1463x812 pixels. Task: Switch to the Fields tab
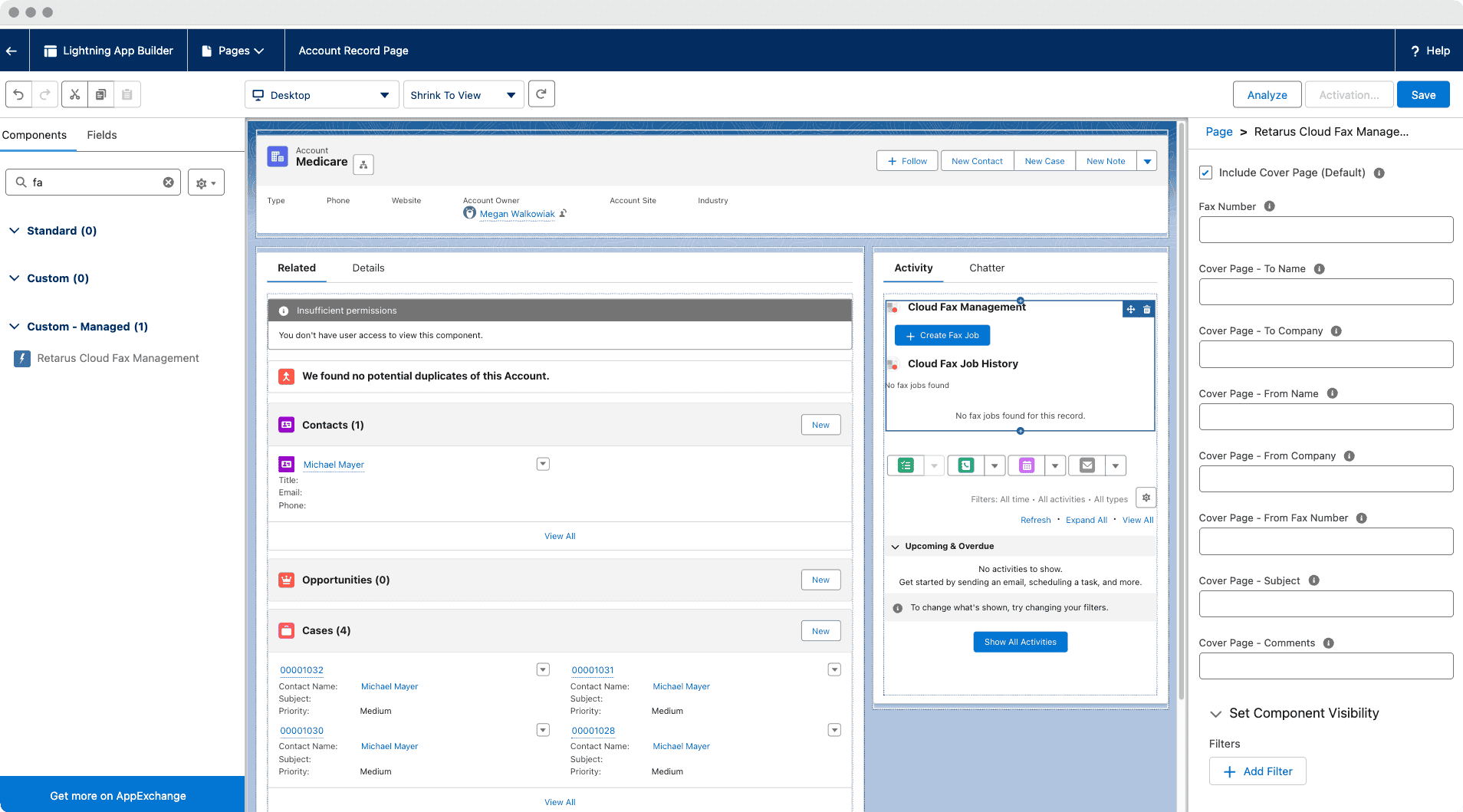tap(102, 135)
